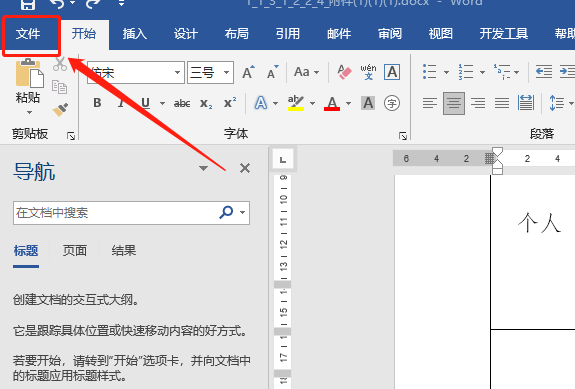Open the multilevel list dropdown arrow
This screenshot has height=389, width=575.
(516, 72)
